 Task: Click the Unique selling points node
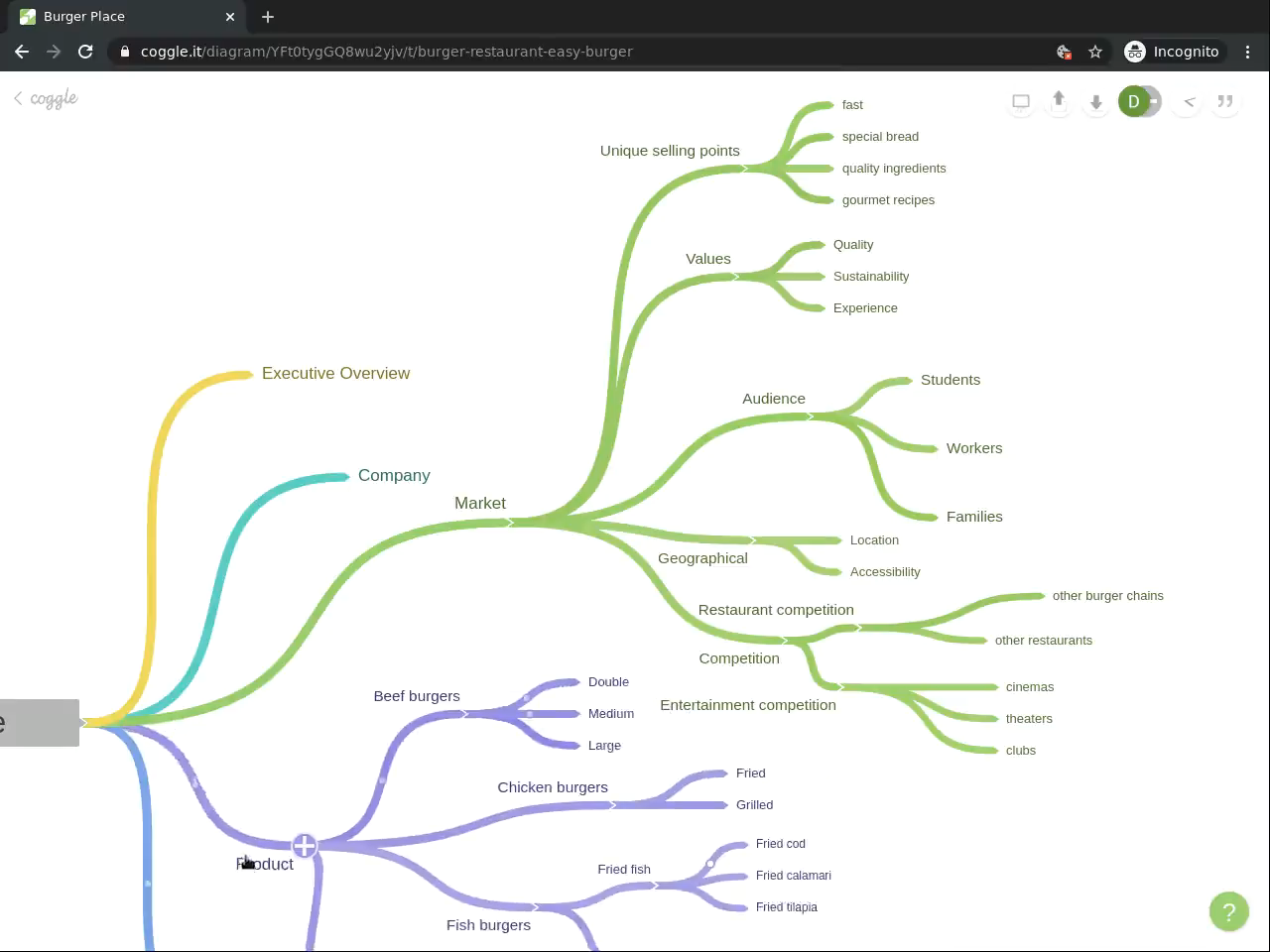click(670, 151)
